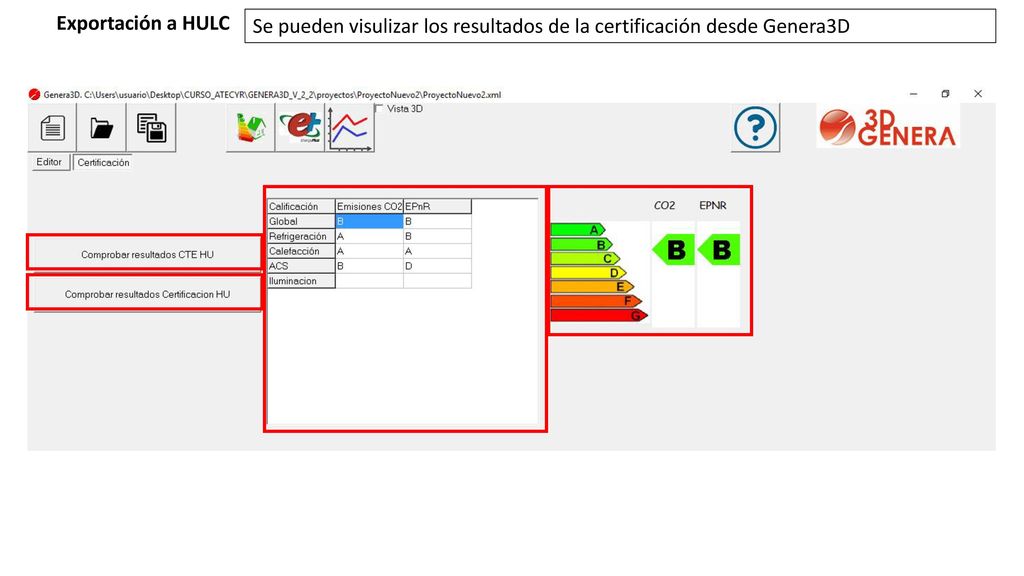Select the EPnR column header
This screenshot has height=576, width=1024.
pos(437,206)
